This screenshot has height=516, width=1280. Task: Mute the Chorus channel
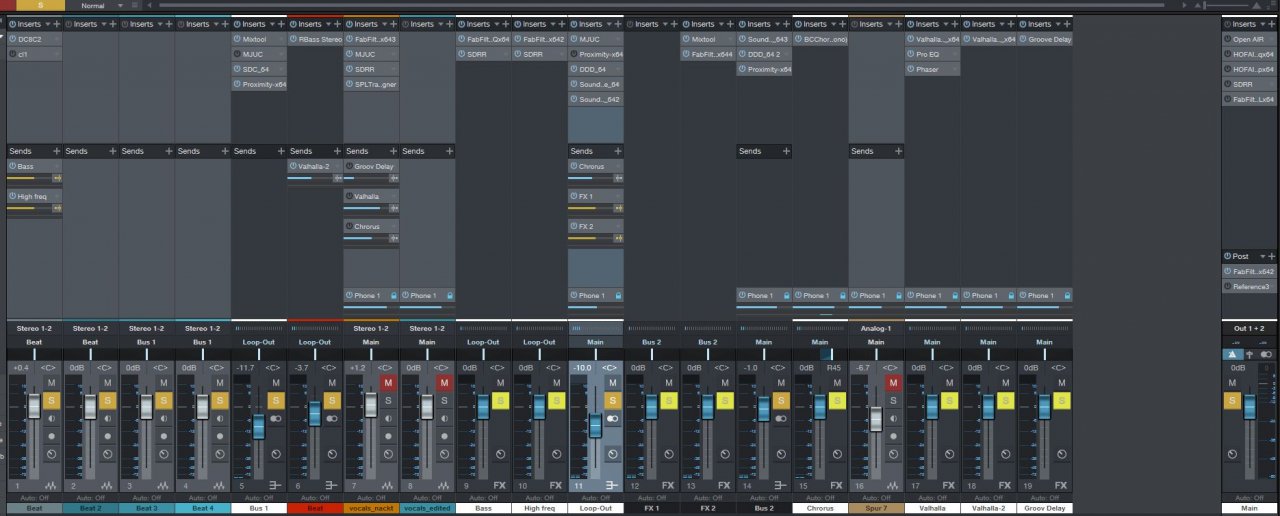[836, 383]
